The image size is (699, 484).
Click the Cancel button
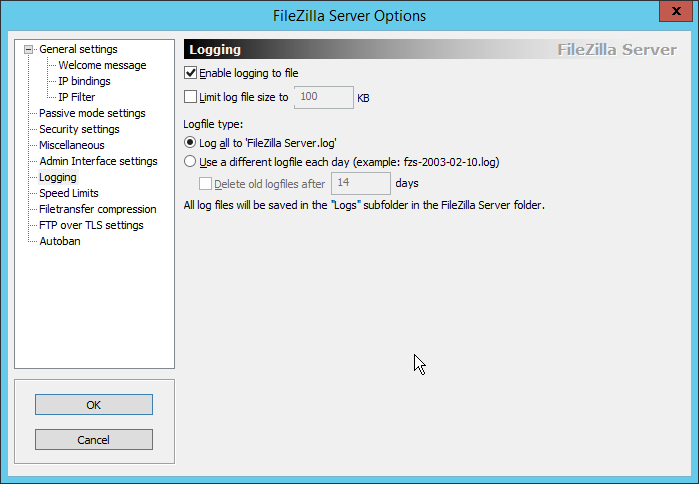pos(94,440)
